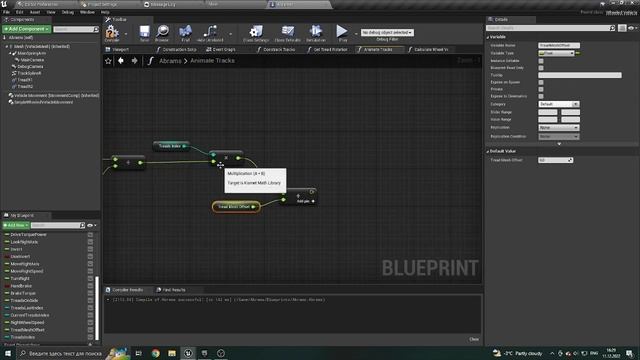Image resolution: width=640 pixels, height=360 pixels.
Task: Navigate back with the graph arrow
Action: (x=121, y=60)
